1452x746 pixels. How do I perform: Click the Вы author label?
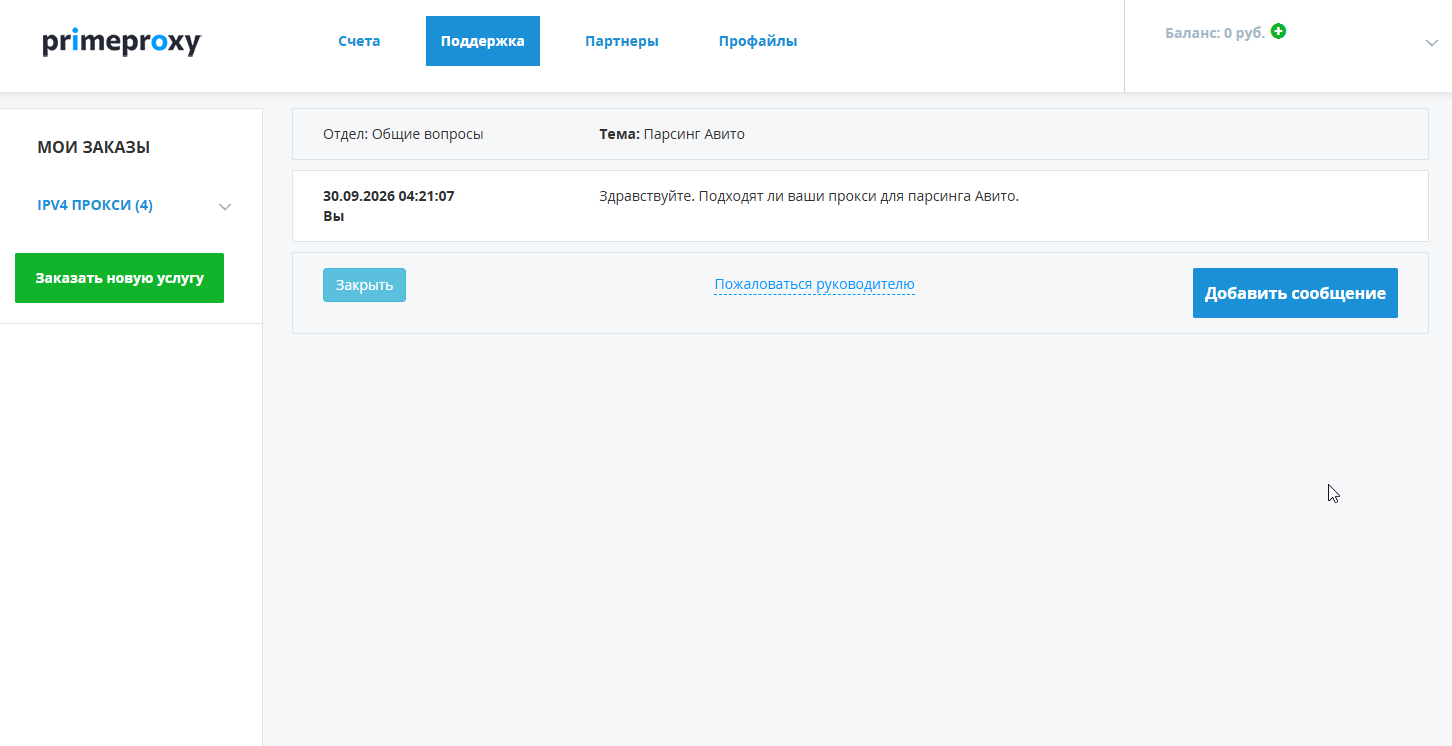(334, 216)
